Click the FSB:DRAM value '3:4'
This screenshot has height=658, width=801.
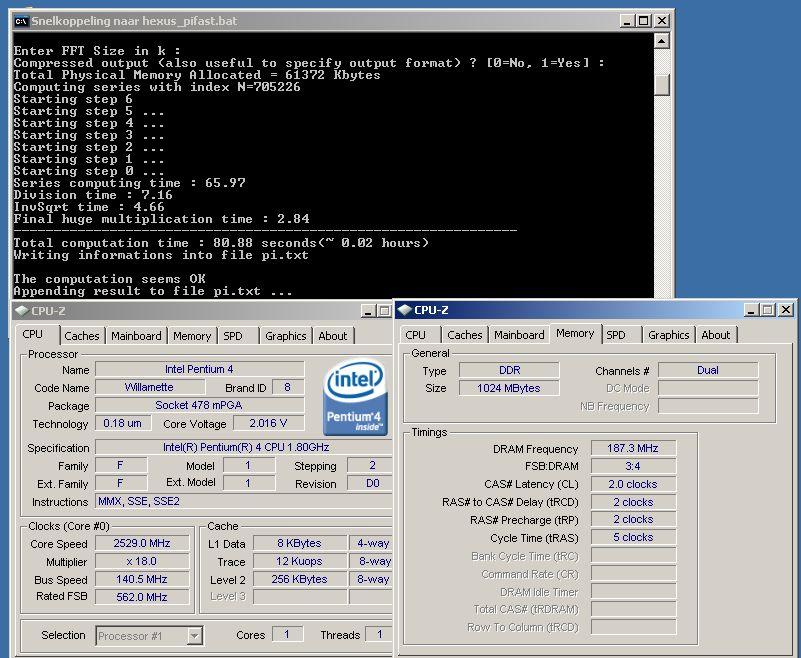point(633,466)
